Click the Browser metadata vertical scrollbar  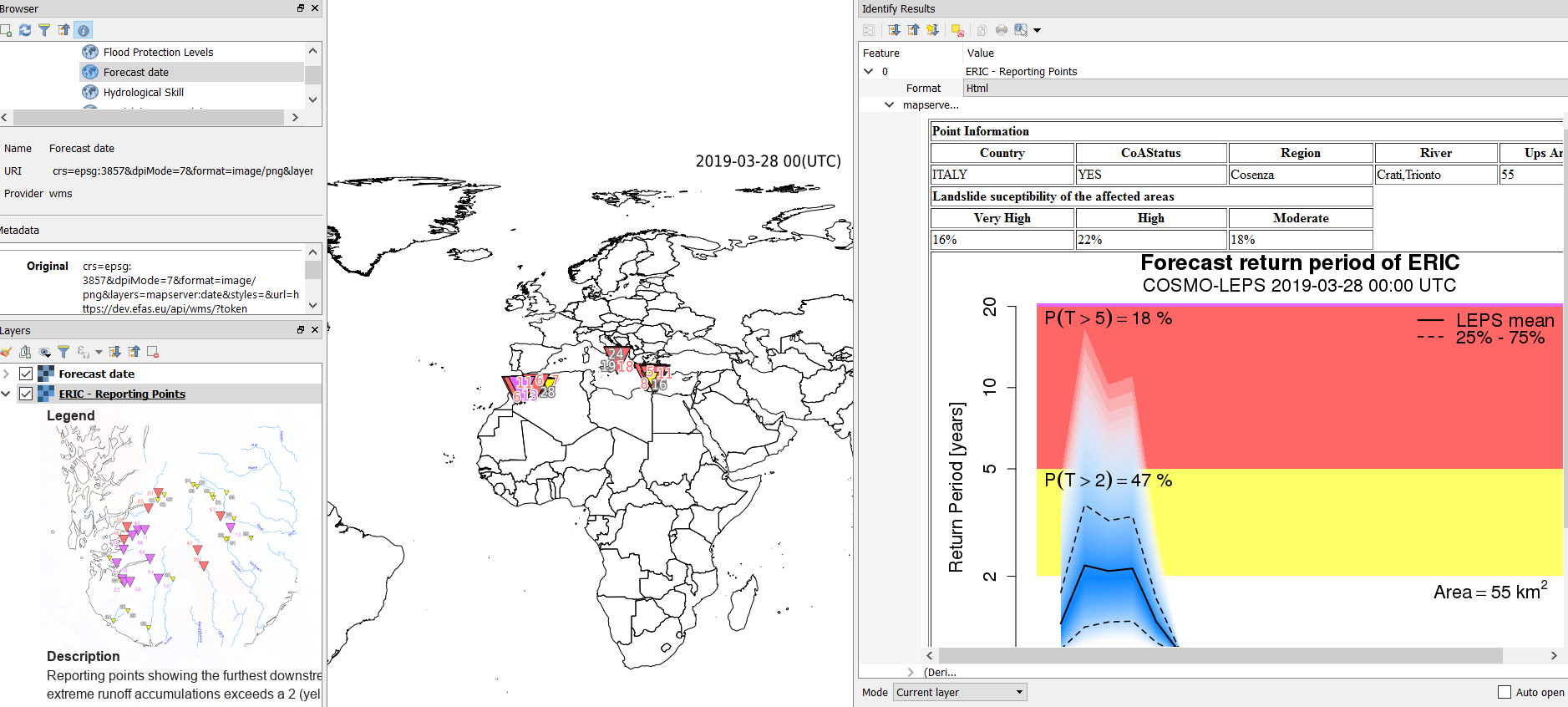313,270
